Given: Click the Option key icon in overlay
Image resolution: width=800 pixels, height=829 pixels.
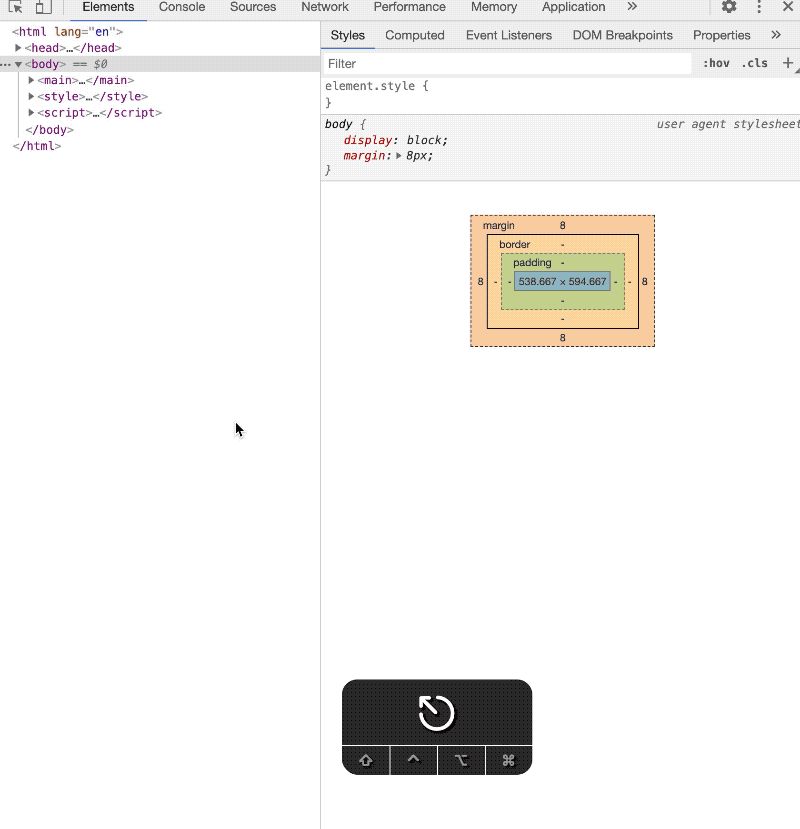Looking at the screenshot, I should click(x=461, y=760).
